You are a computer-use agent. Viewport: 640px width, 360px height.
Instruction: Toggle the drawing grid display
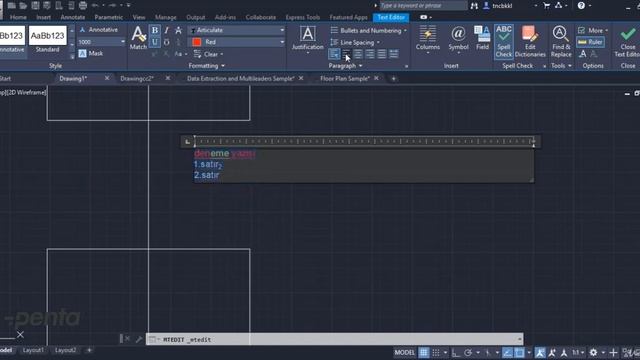[424, 353]
